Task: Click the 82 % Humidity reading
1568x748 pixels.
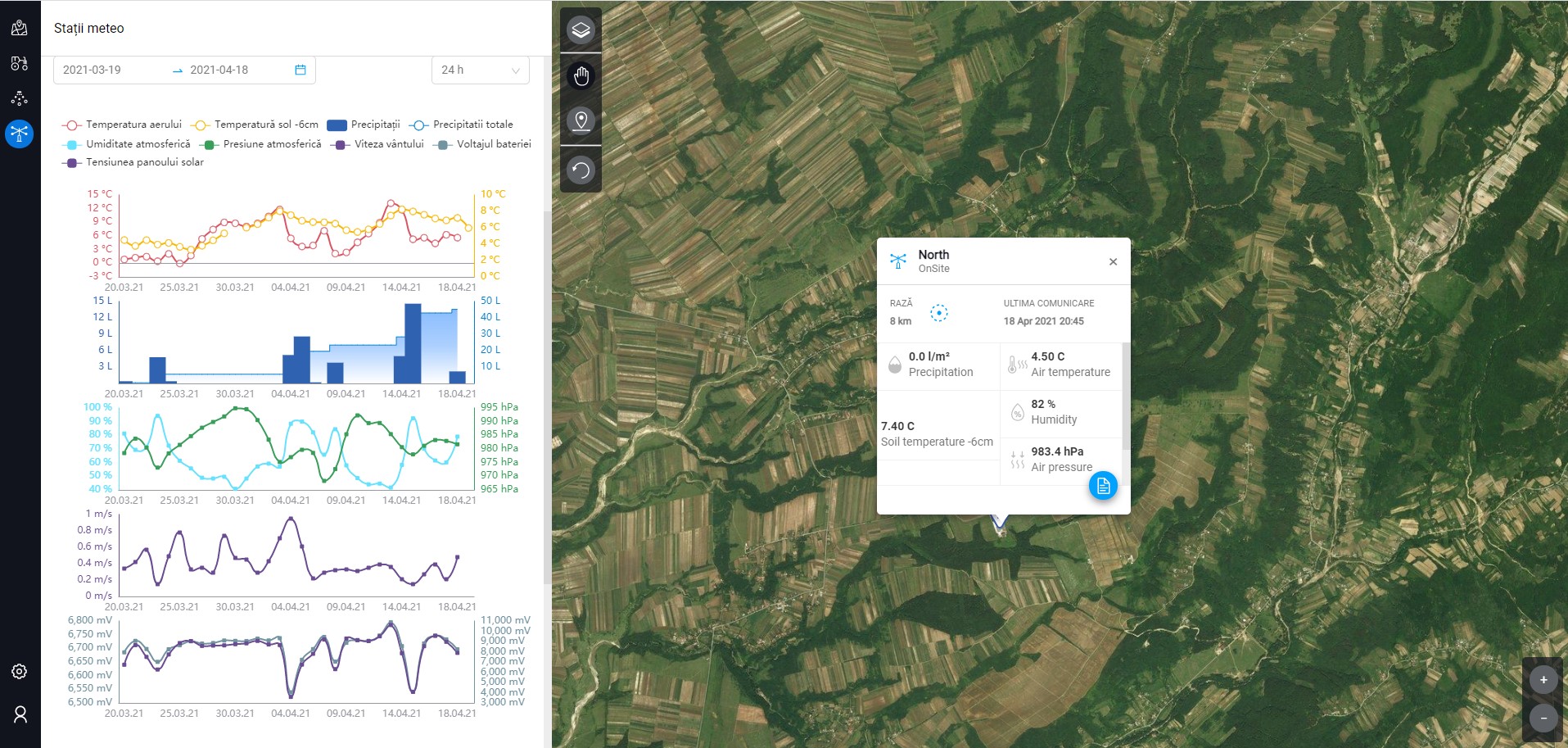Action: click(1053, 411)
